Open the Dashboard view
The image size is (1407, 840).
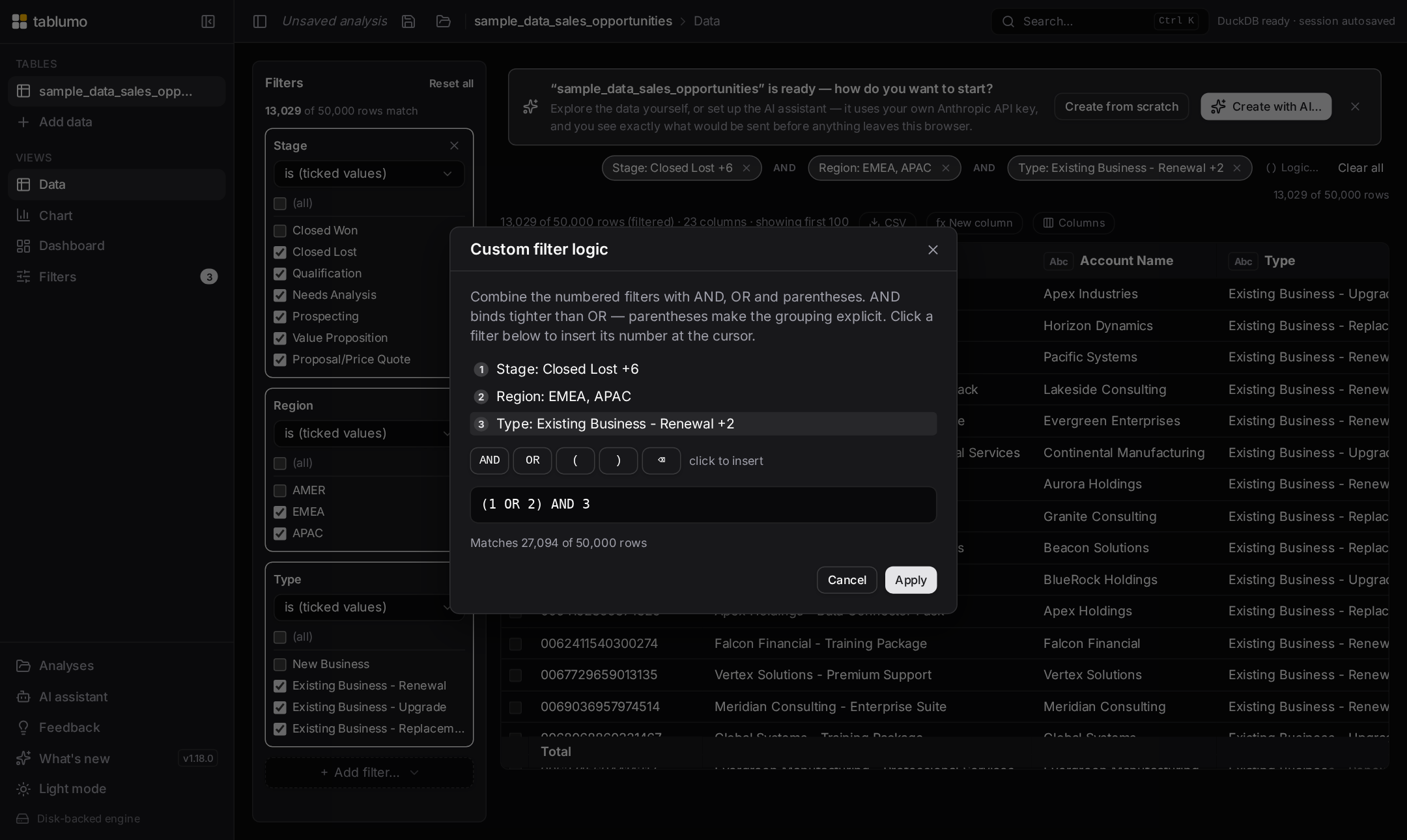coord(117,245)
